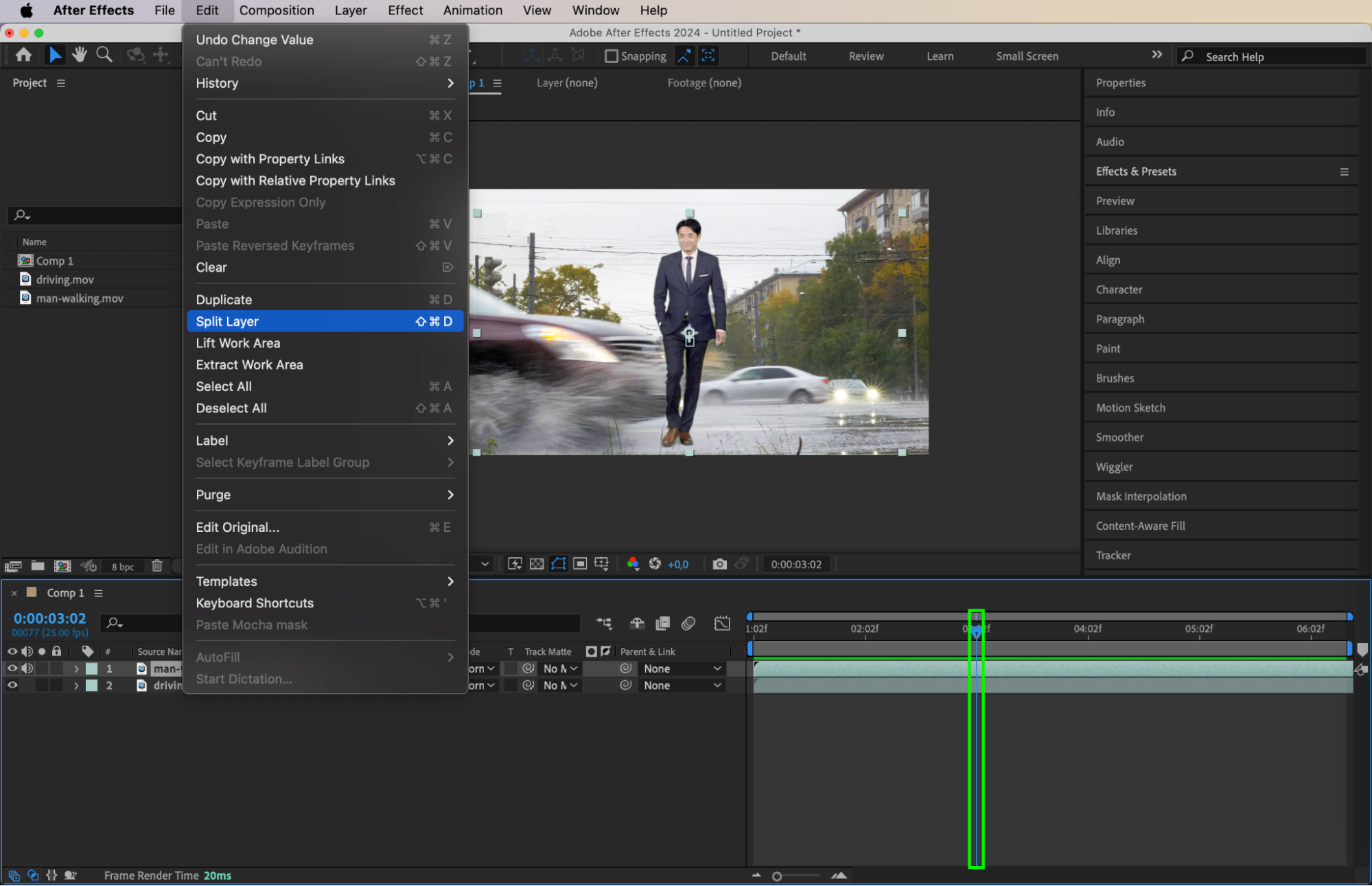This screenshot has width=1372, height=886.
Task: Click the reset exposure icon
Action: tap(655, 564)
